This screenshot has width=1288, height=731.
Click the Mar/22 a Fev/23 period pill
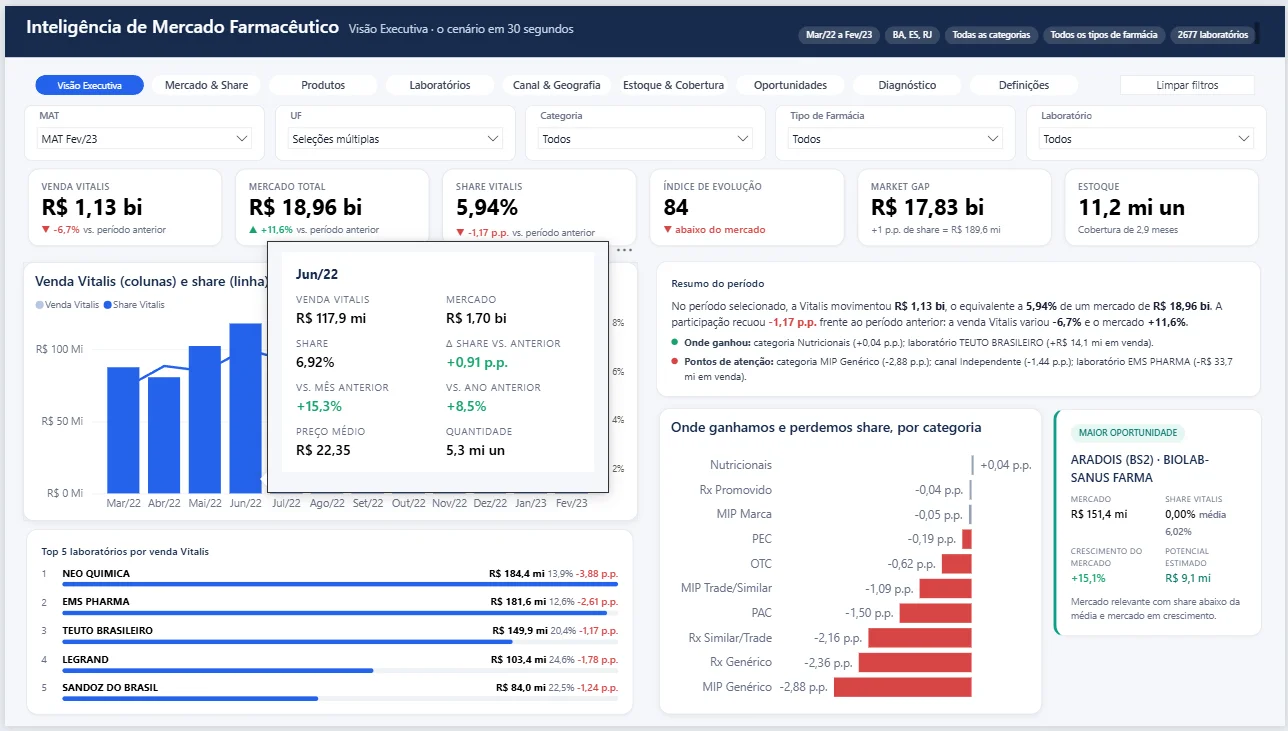839,35
